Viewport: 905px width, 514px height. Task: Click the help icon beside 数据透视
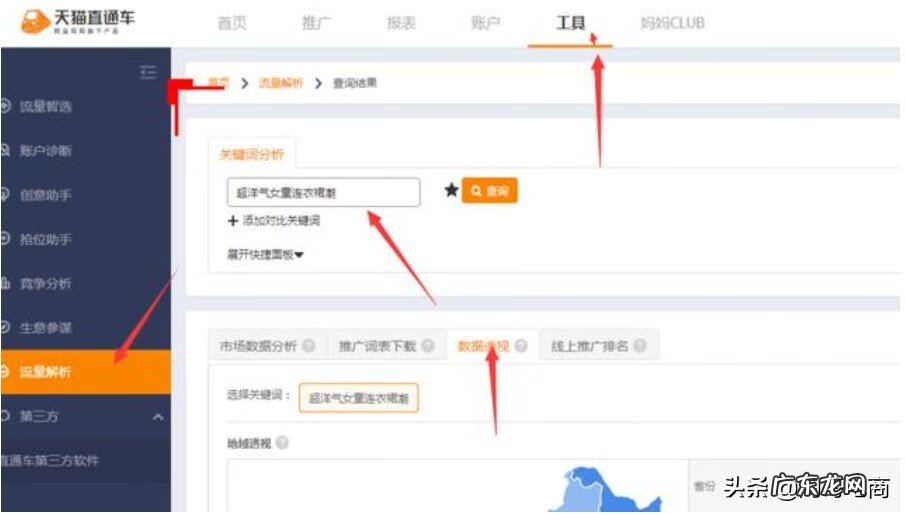[521, 346]
